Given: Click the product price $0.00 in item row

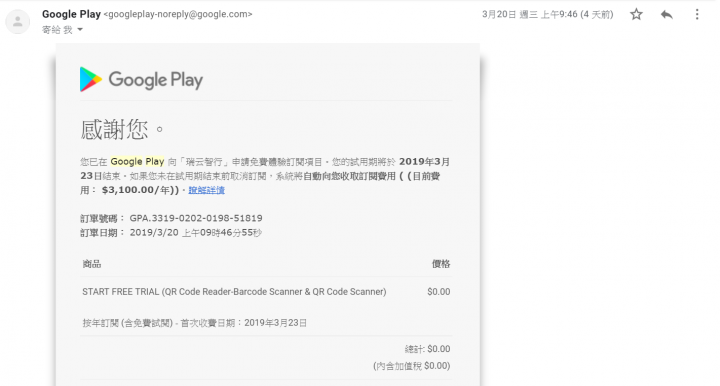Looking at the screenshot, I should pyautogui.click(x=439, y=291).
